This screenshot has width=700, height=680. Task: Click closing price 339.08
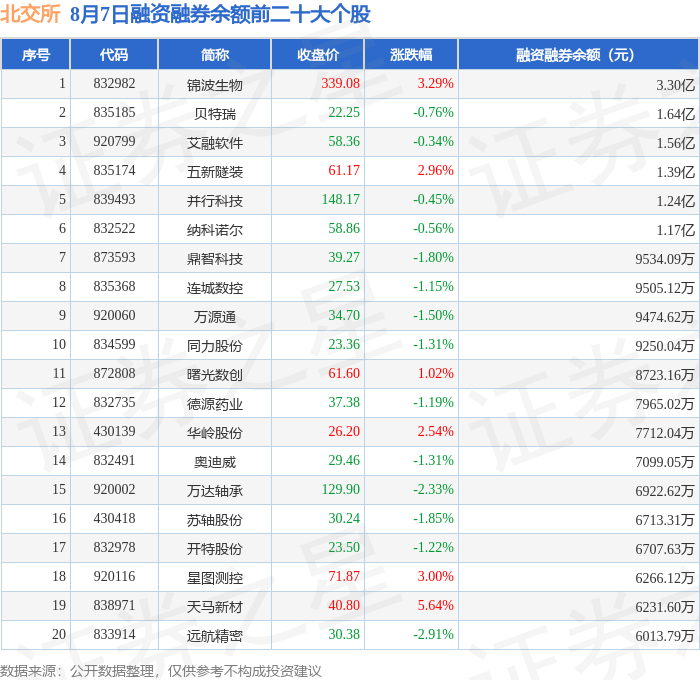[x=341, y=83]
